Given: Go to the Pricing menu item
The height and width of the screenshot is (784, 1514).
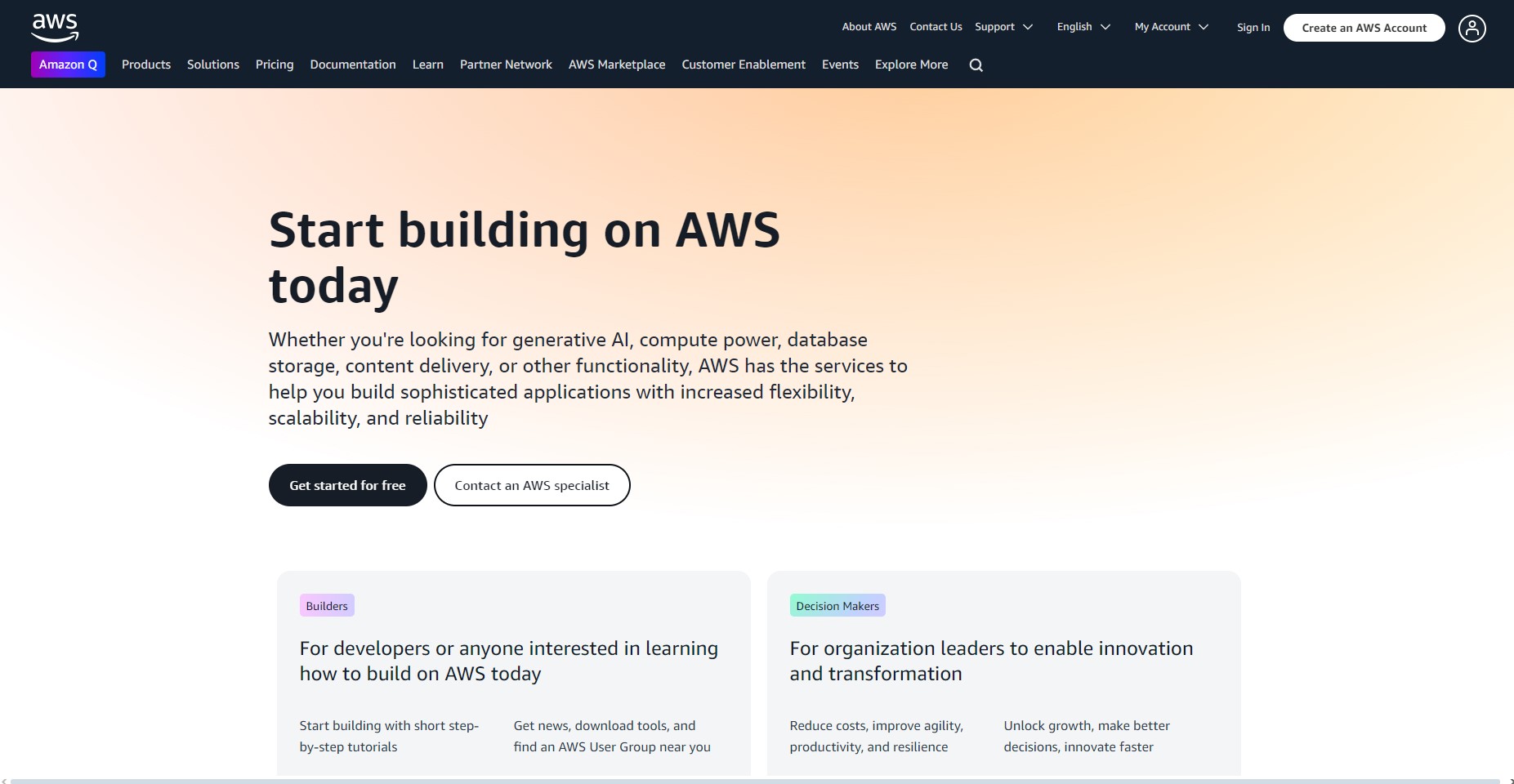Looking at the screenshot, I should [275, 65].
